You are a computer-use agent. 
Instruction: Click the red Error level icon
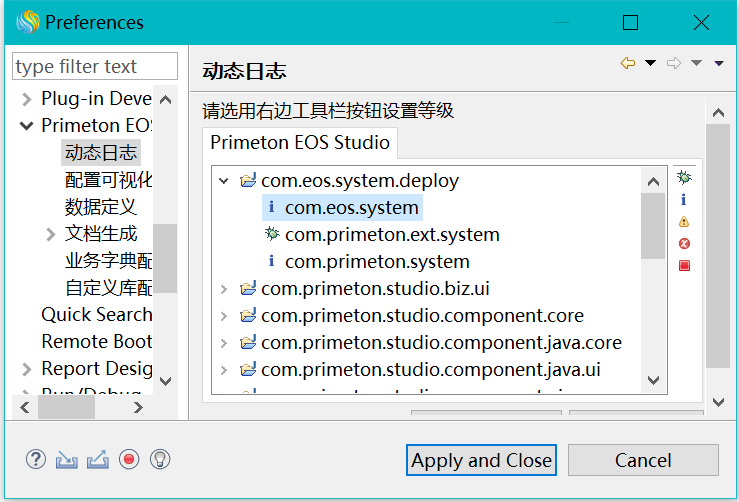684,244
